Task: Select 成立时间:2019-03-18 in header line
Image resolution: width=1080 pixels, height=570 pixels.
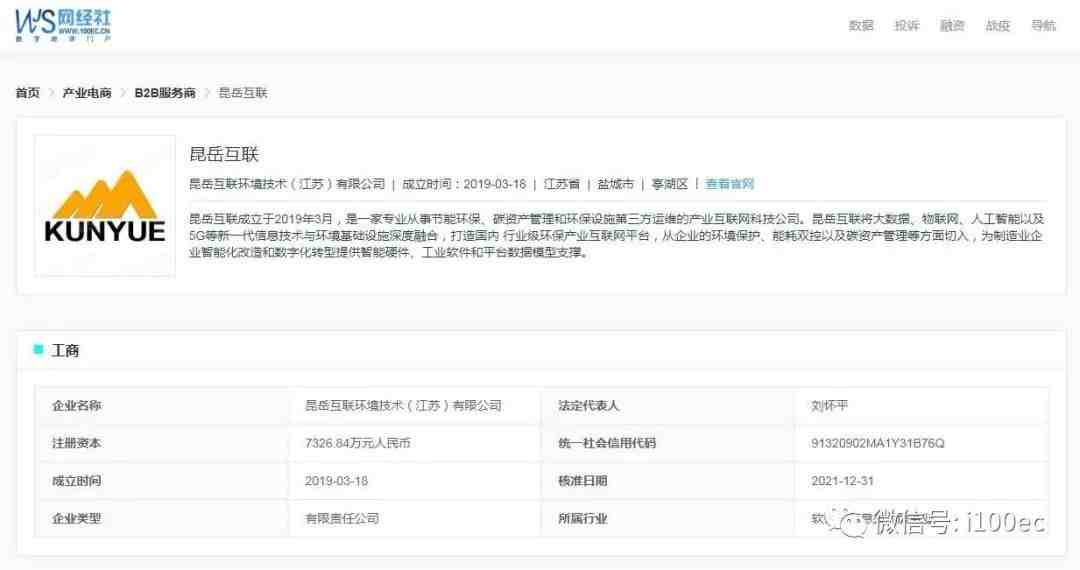Action: click(464, 184)
